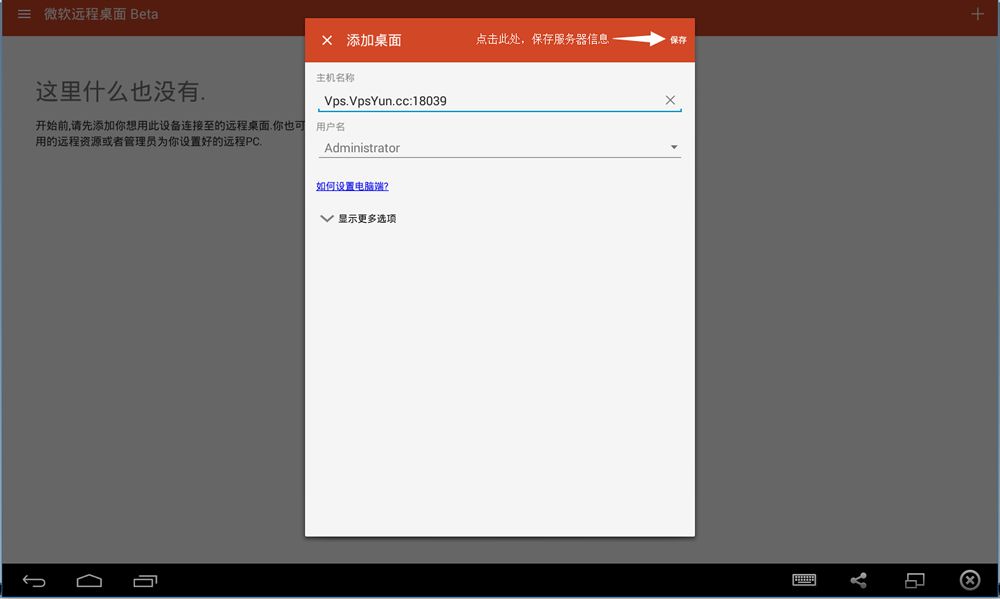The width and height of the screenshot is (1000, 599).
Task: Click the 用户名 field label
Action: (x=330, y=127)
